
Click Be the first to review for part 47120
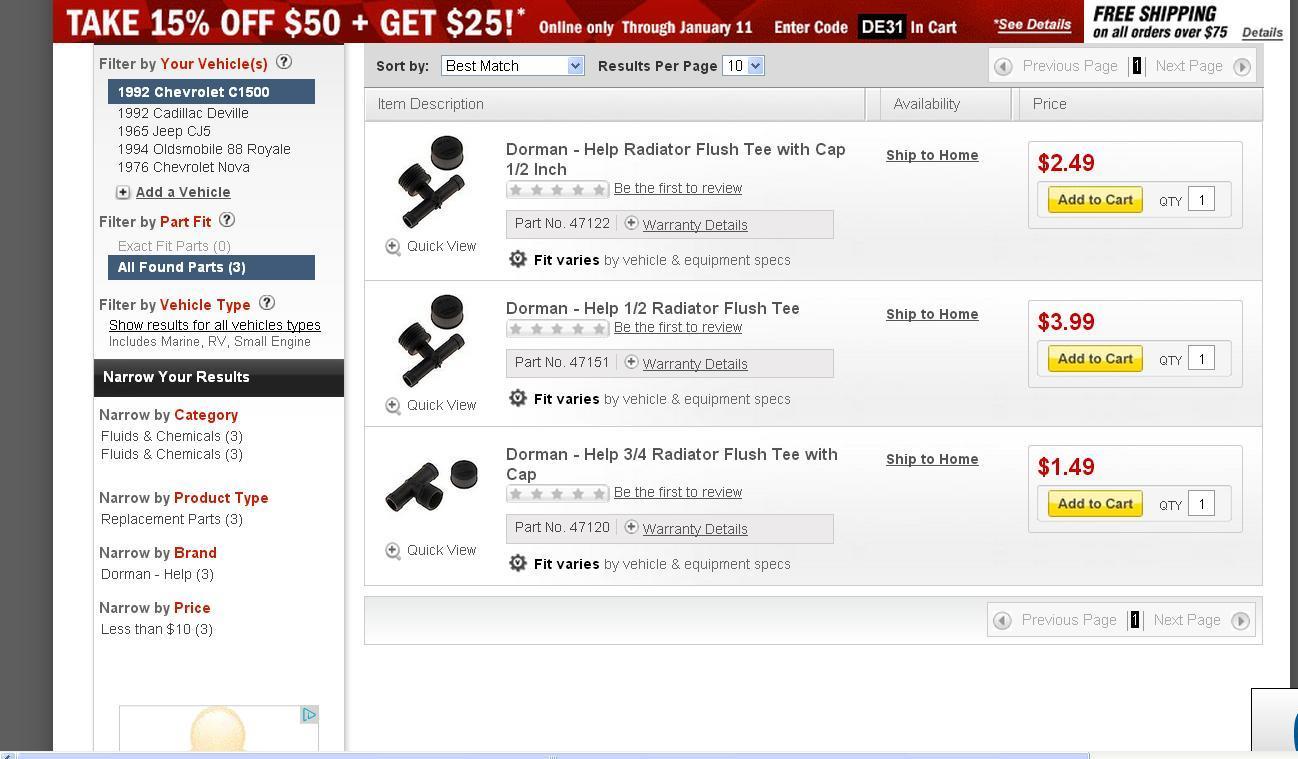(x=678, y=492)
